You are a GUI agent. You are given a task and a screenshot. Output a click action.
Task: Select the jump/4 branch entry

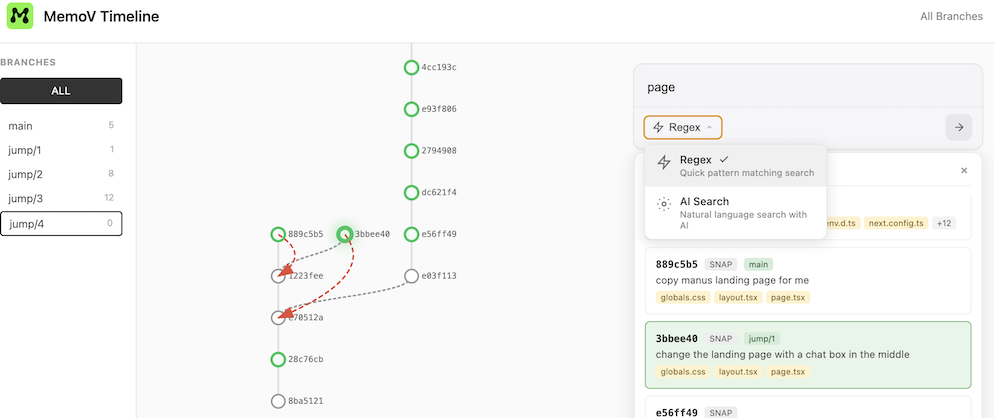point(61,223)
